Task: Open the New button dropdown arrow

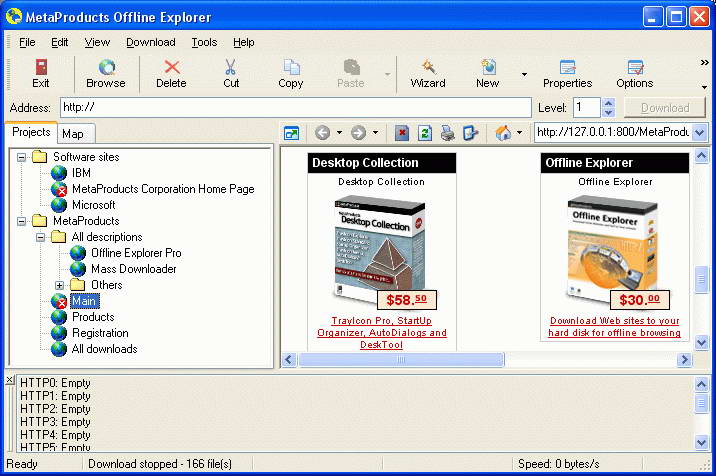Action: coord(523,74)
